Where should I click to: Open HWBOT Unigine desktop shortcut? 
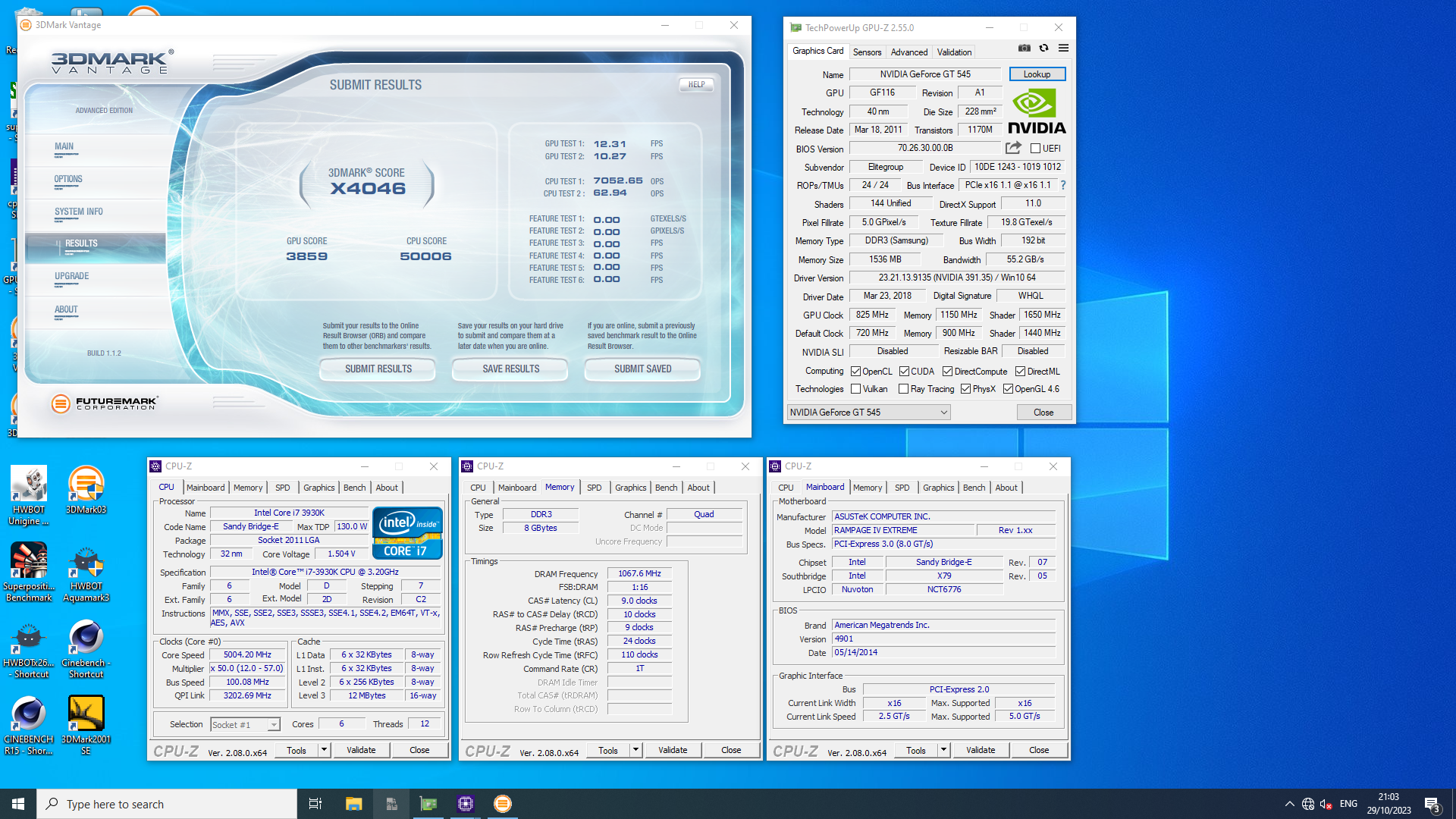pyautogui.click(x=29, y=496)
